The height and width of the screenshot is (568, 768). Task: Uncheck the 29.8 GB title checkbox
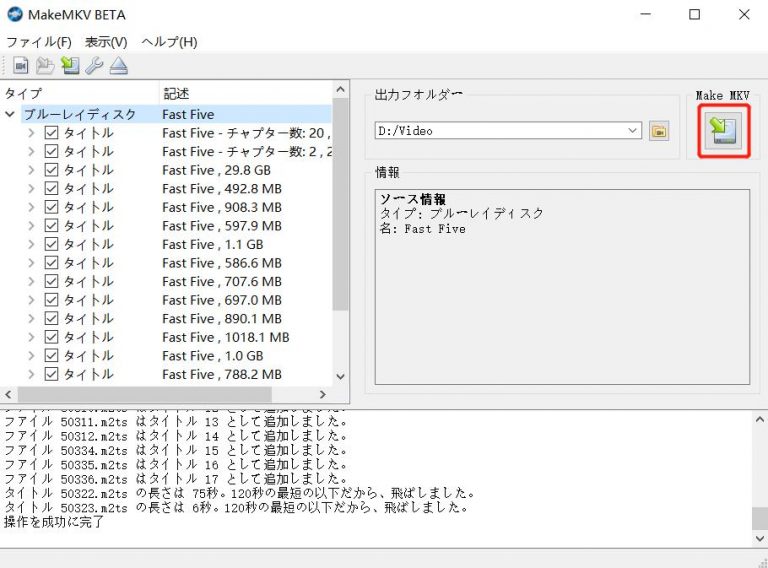(53, 170)
